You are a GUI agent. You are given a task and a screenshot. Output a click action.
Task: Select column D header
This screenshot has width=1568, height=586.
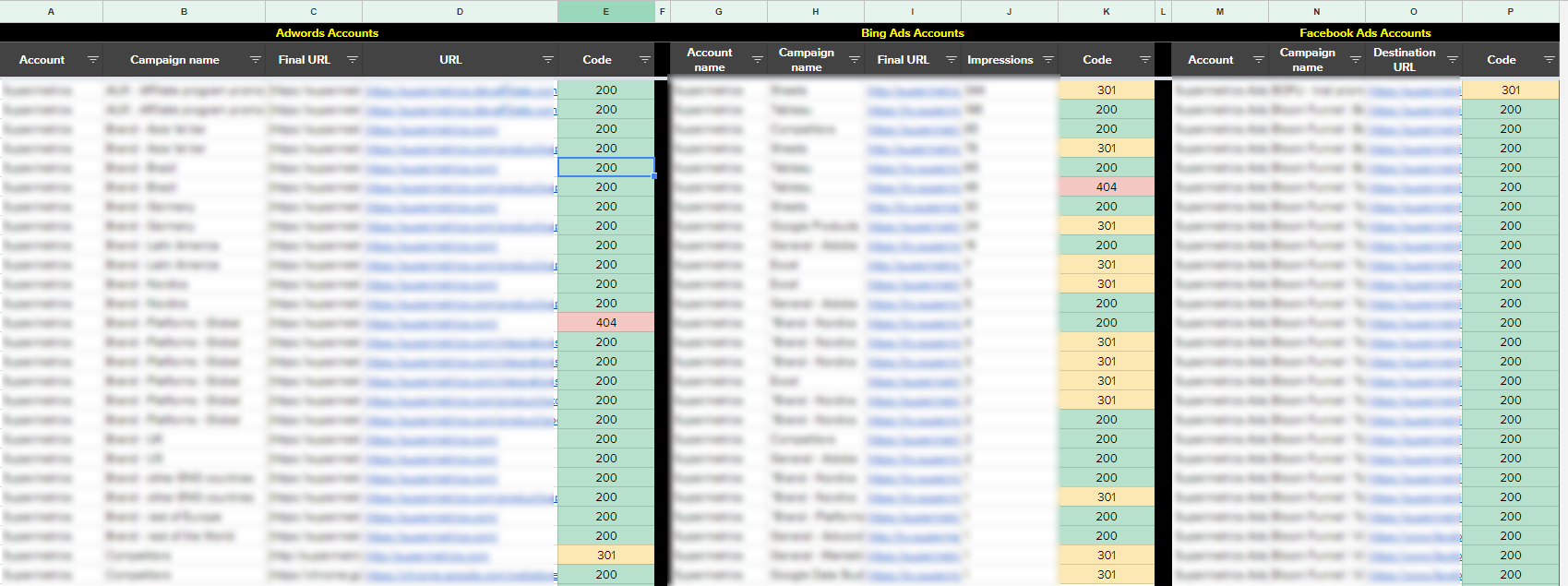click(x=460, y=12)
